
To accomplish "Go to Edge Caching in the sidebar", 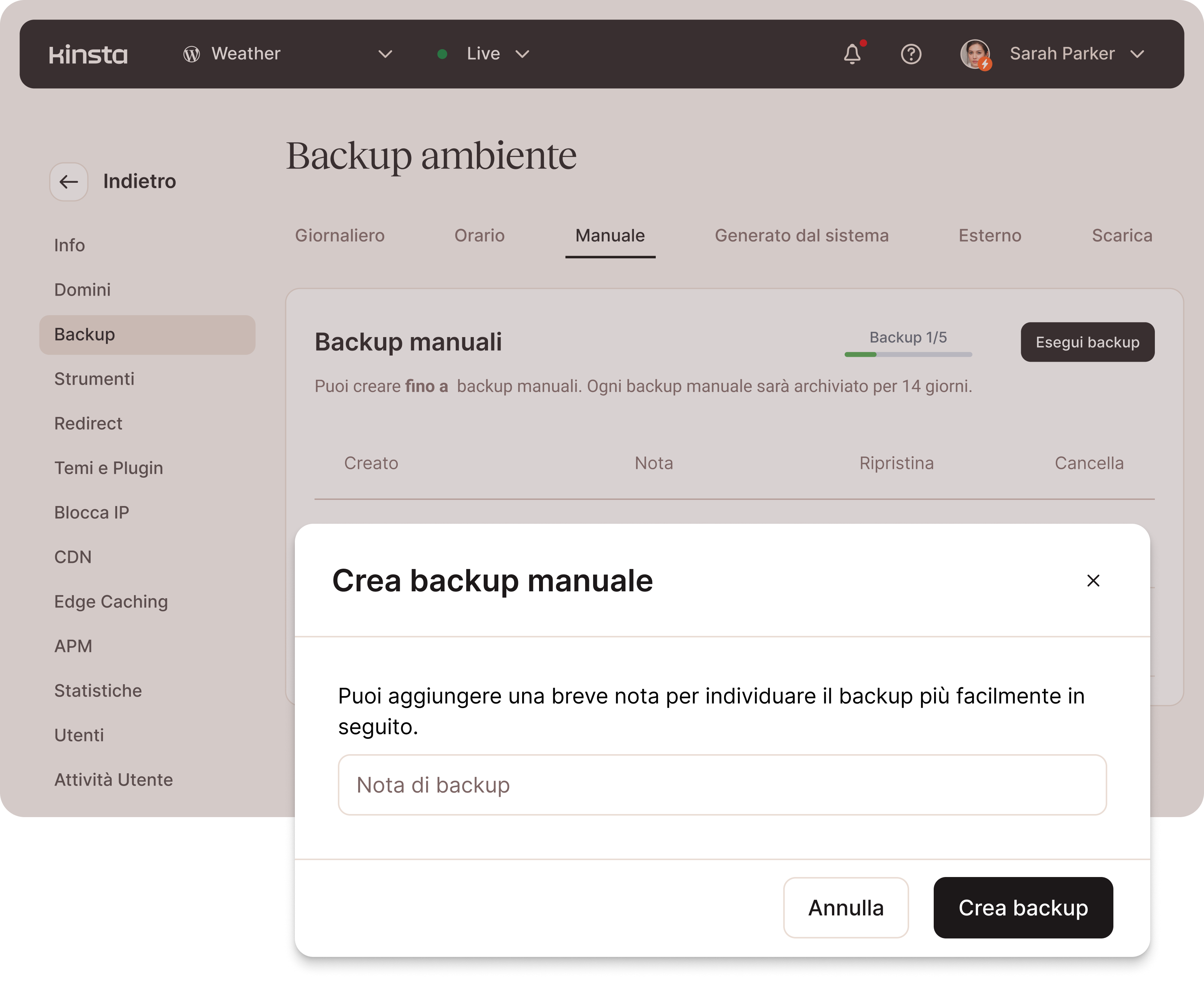I will point(111,601).
